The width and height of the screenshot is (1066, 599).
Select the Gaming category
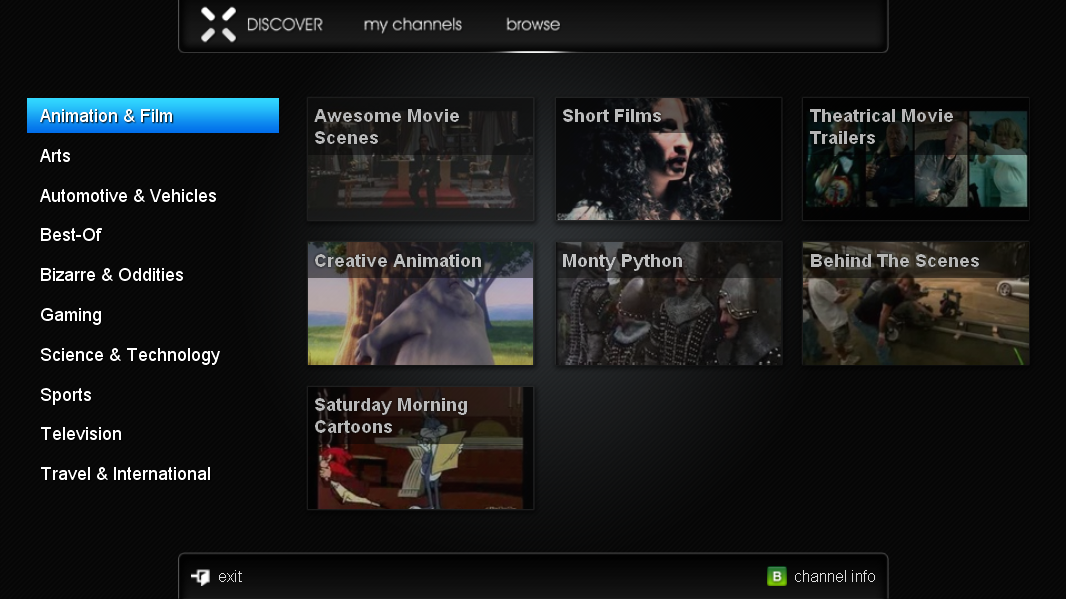pos(71,315)
